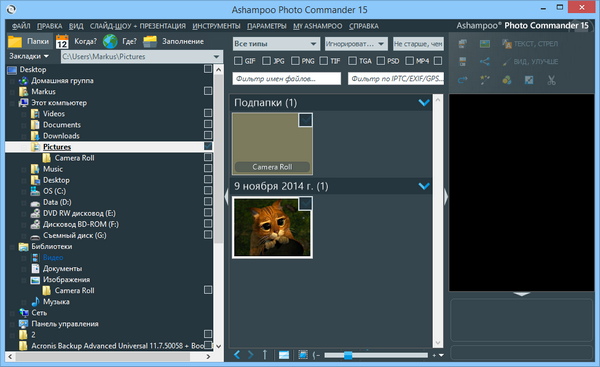
Task: Click the top-left stacked images tool icon
Action: coord(463,44)
